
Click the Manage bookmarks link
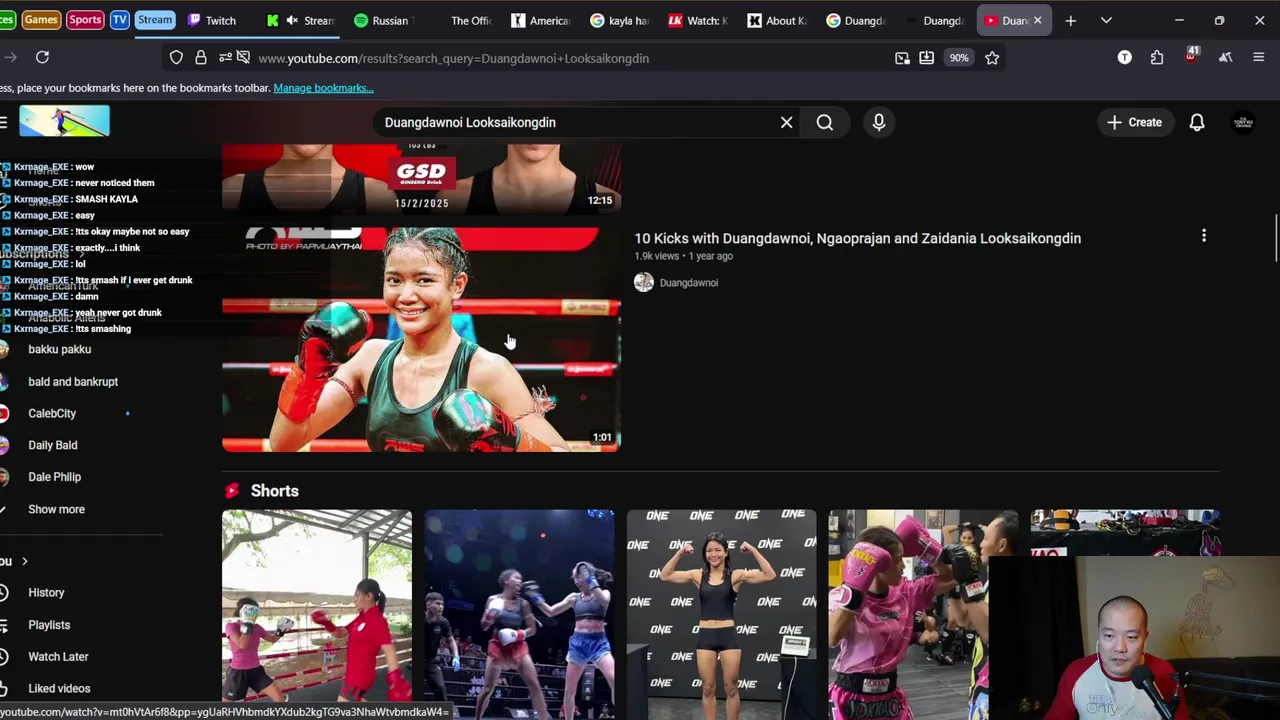coord(323,88)
